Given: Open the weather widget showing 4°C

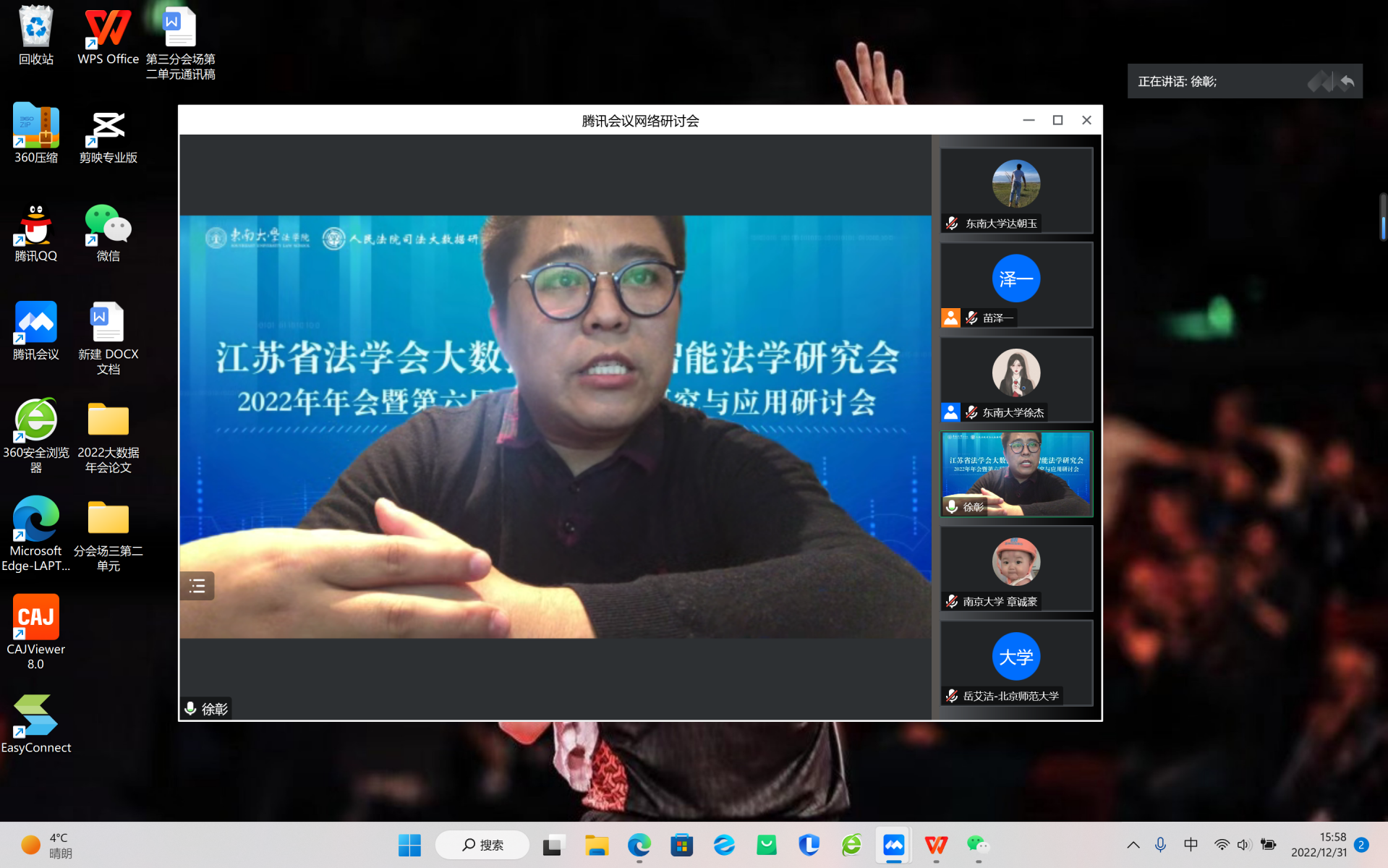Looking at the screenshot, I should coord(47,845).
